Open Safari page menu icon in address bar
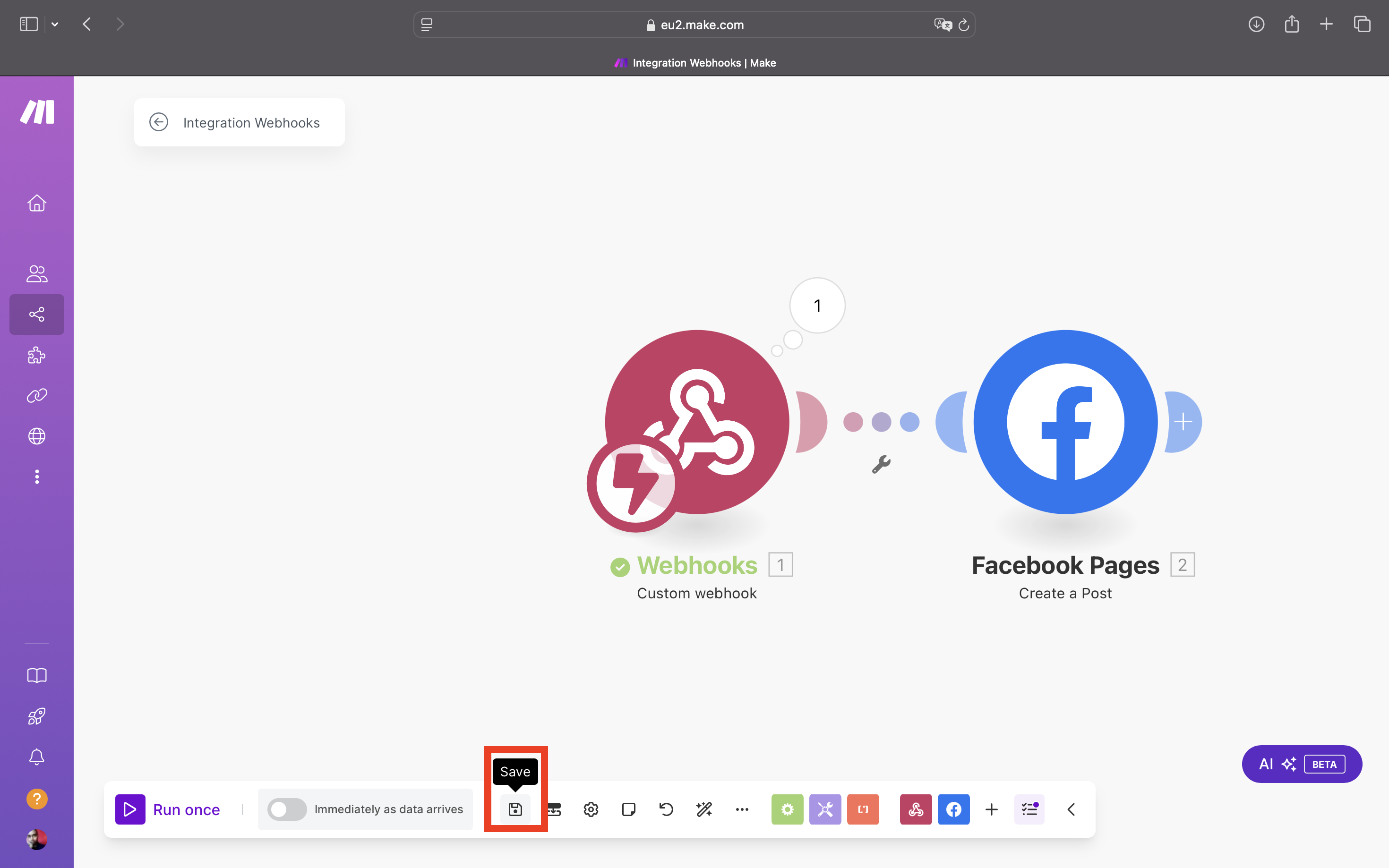1389x868 pixels. click(x=427, y=25)
